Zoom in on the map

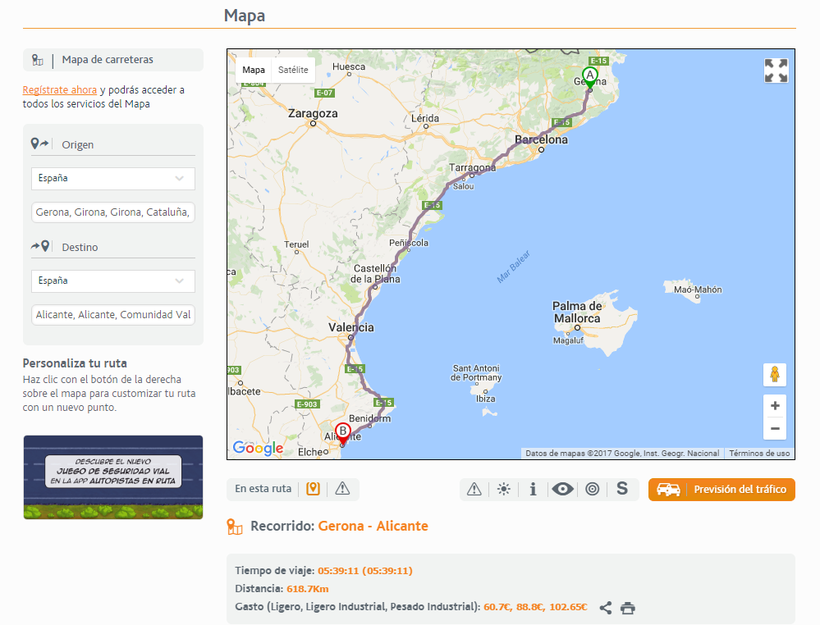pos(774,406)
